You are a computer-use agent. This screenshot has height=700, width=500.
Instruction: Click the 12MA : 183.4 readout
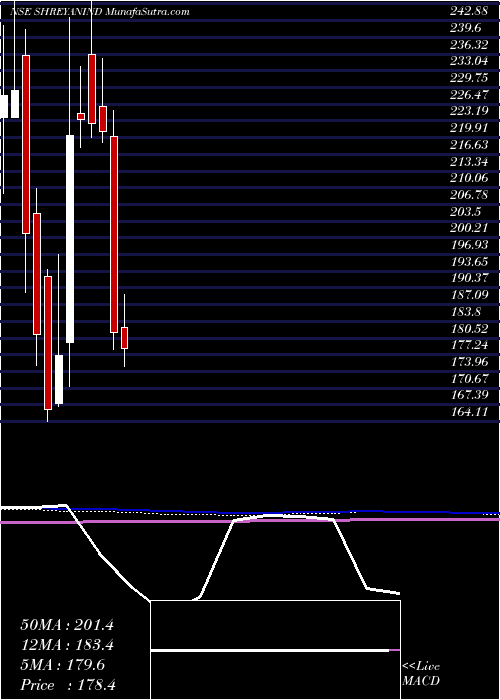(x=67, y=645)
